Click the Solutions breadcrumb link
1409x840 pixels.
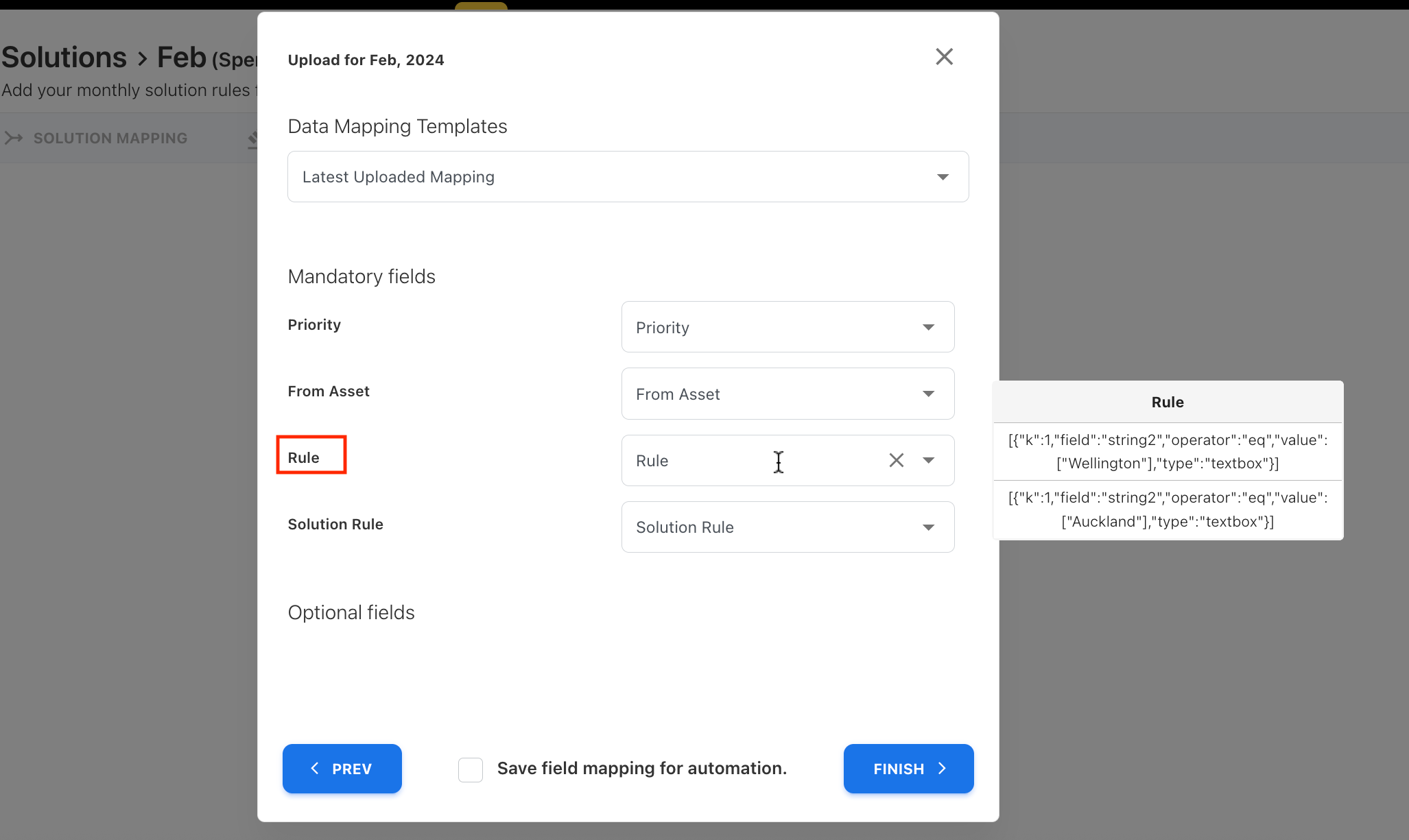tap(64, 58)
